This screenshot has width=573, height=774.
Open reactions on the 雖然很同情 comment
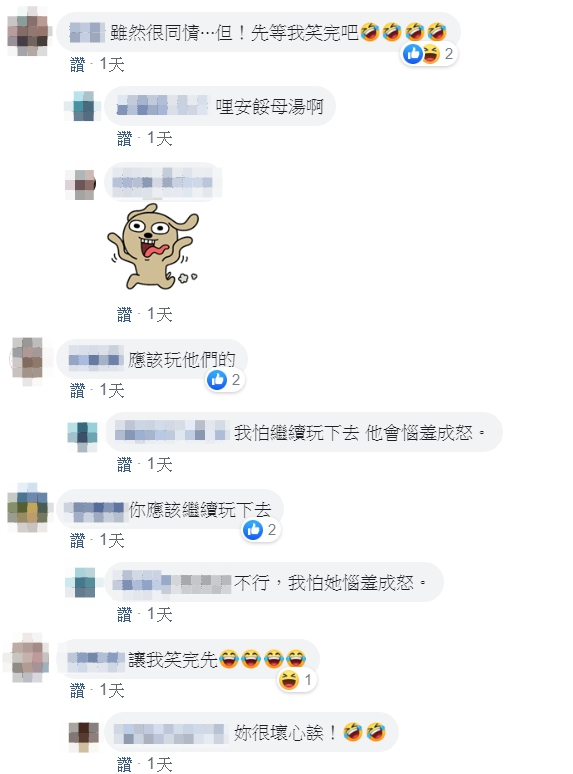point(428,54)
